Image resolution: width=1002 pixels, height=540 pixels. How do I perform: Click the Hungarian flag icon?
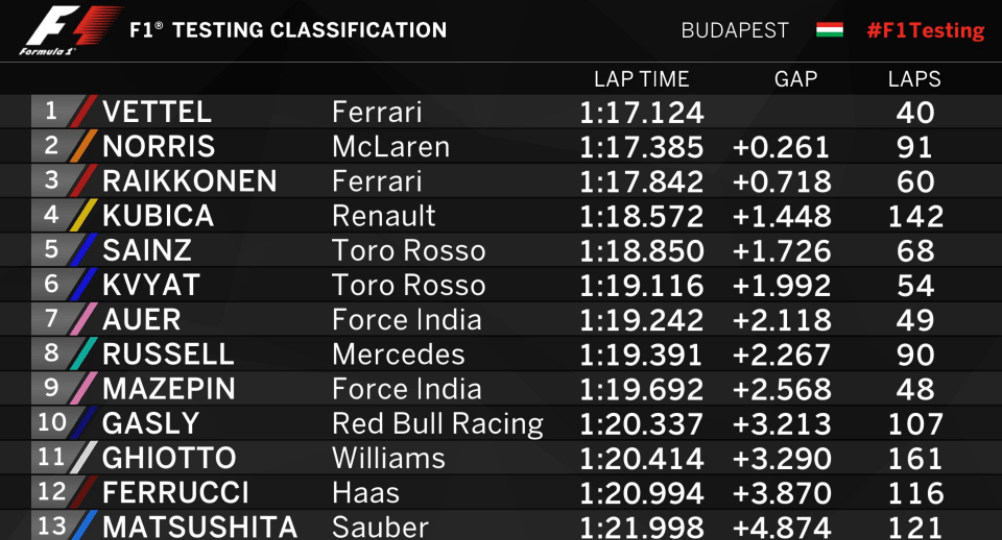[x=829, y=30]
